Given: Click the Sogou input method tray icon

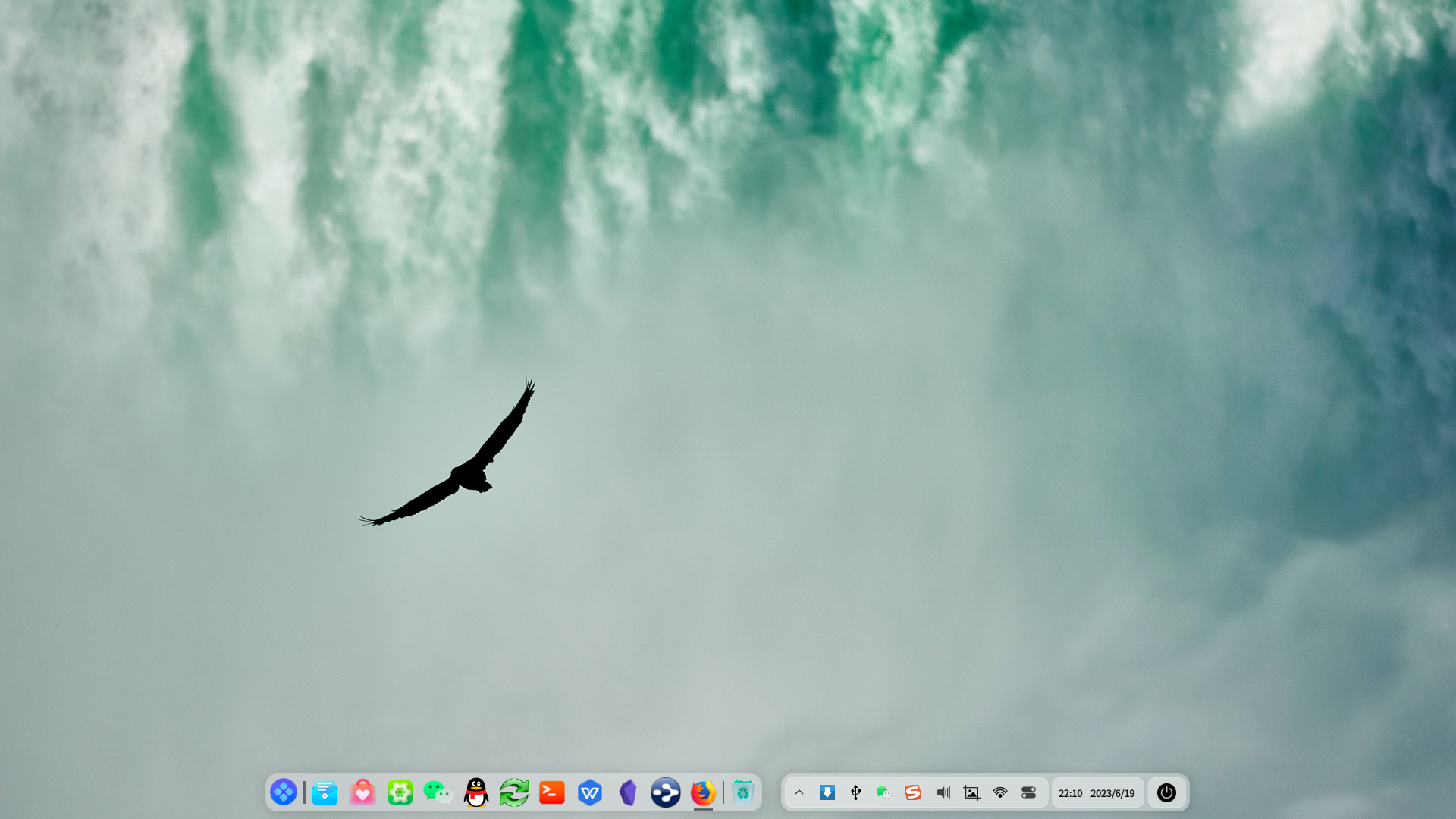Looking at the screenshot, I should click(x=913, y=792).
